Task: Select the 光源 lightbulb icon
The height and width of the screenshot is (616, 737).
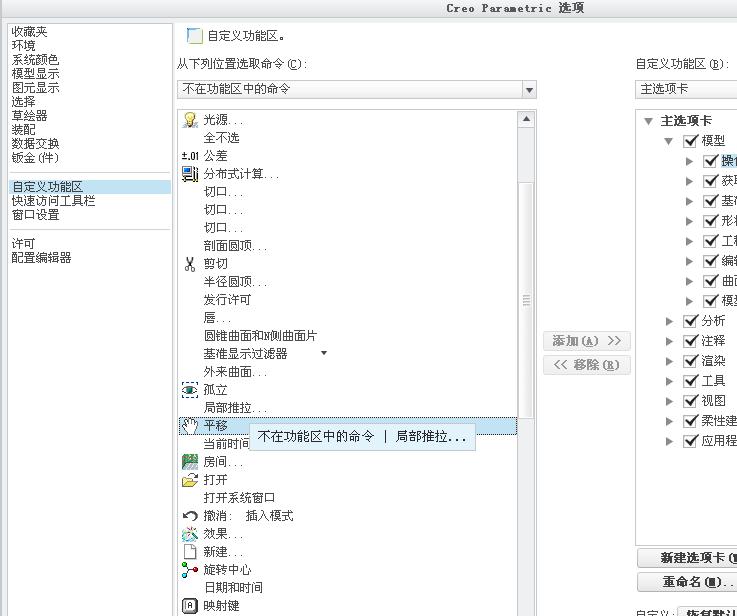Action: pyautogui.click(x=190, y=120)
